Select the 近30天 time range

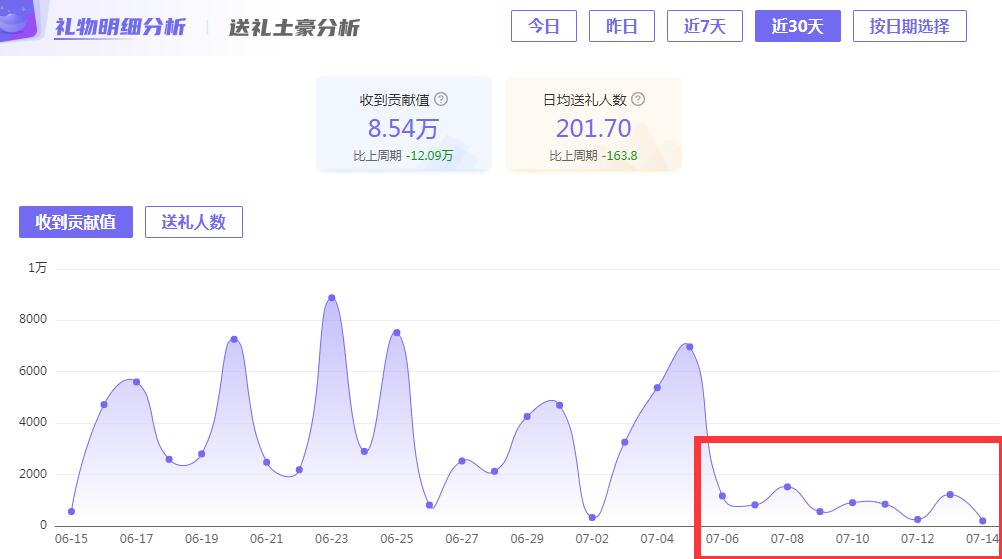[798, 26]
